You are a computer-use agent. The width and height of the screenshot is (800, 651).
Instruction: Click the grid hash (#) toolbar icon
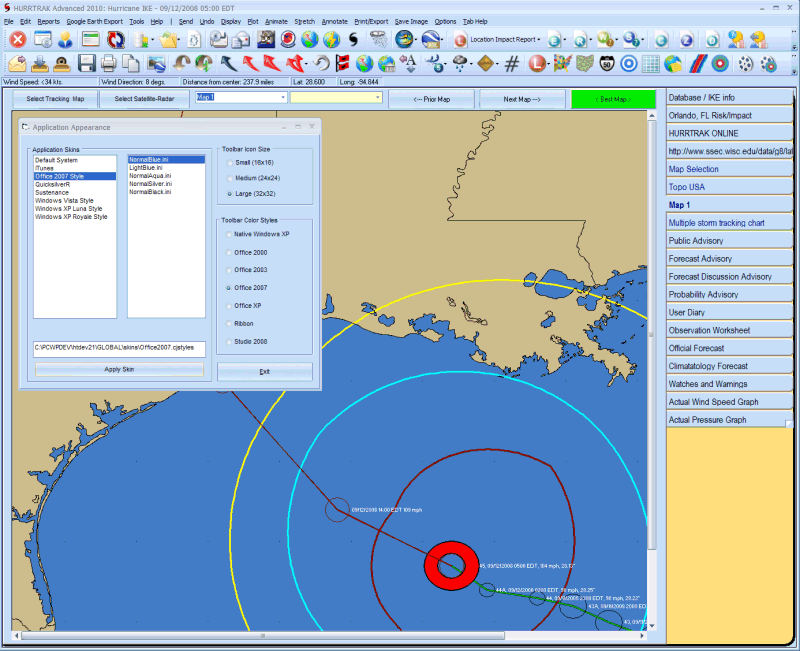511,64
